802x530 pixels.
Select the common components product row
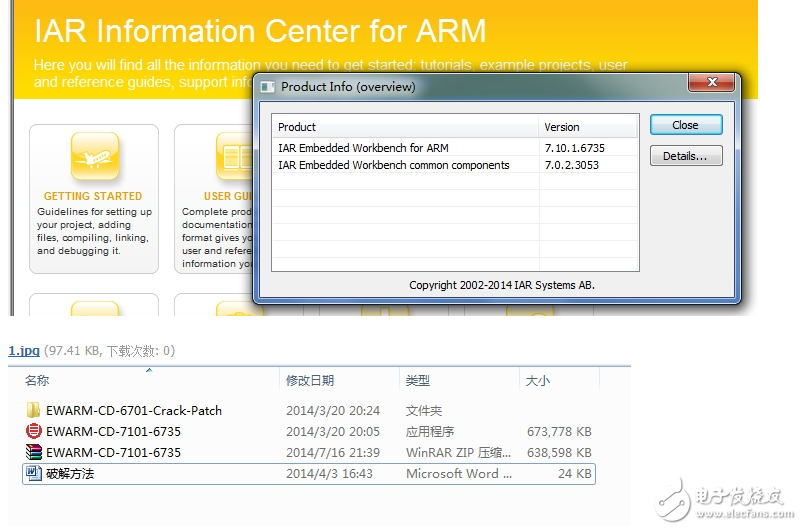(393, 165)
